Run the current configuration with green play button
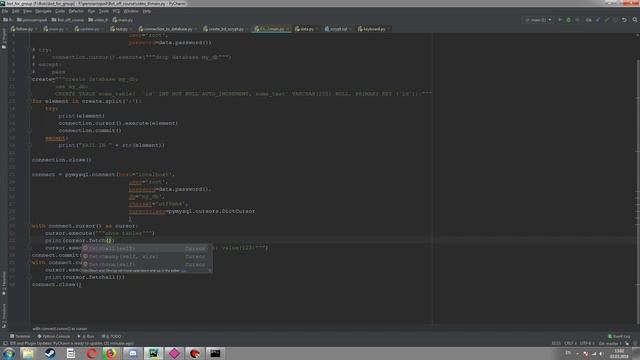Viewport: 640px width, 360px height. pos(560,20)
